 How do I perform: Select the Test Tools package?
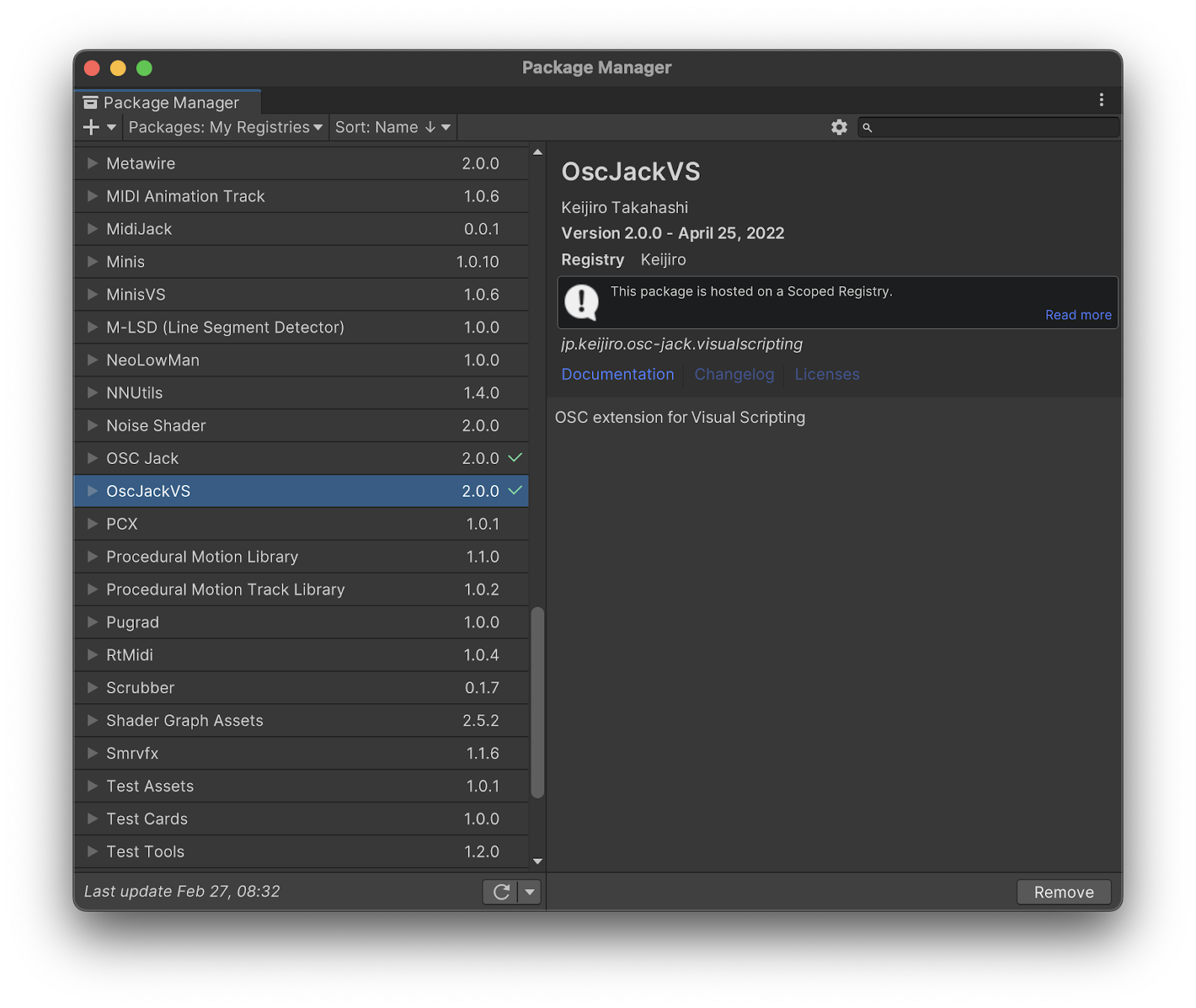coord(301,852)
